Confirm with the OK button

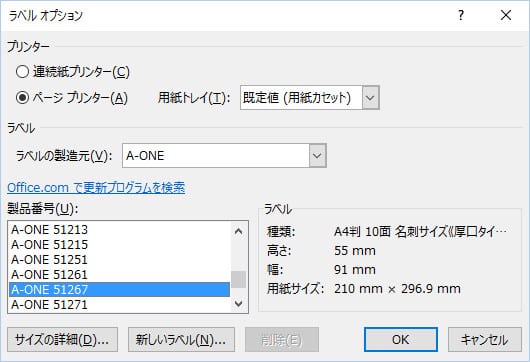(401, 339)
